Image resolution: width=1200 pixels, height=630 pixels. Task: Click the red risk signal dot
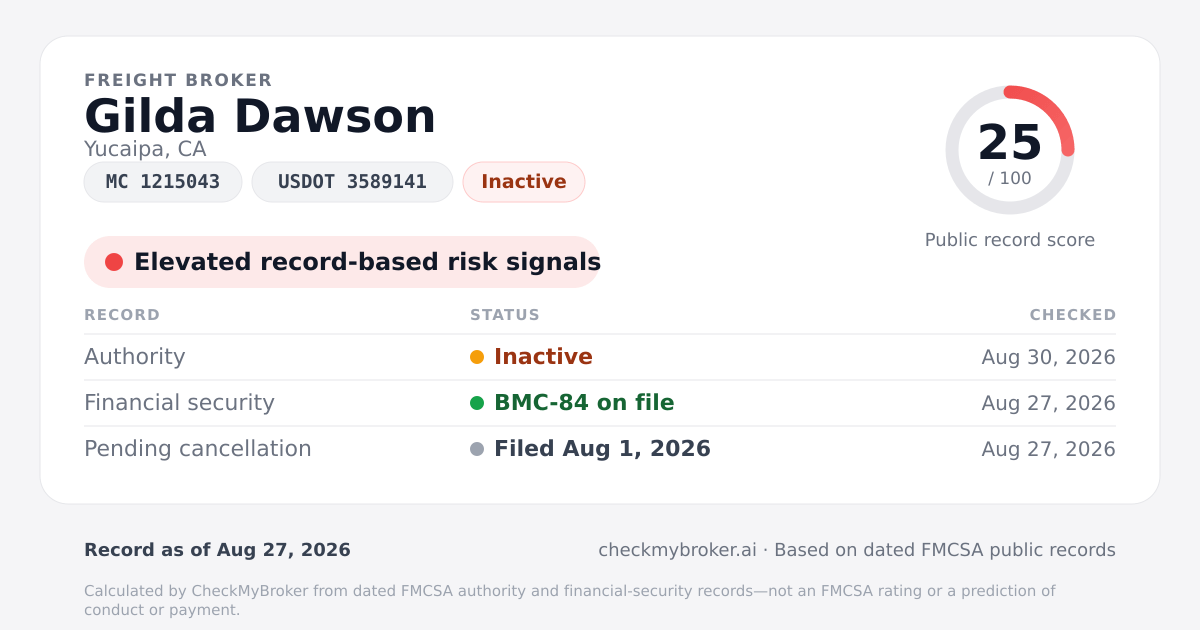point(114,262)
